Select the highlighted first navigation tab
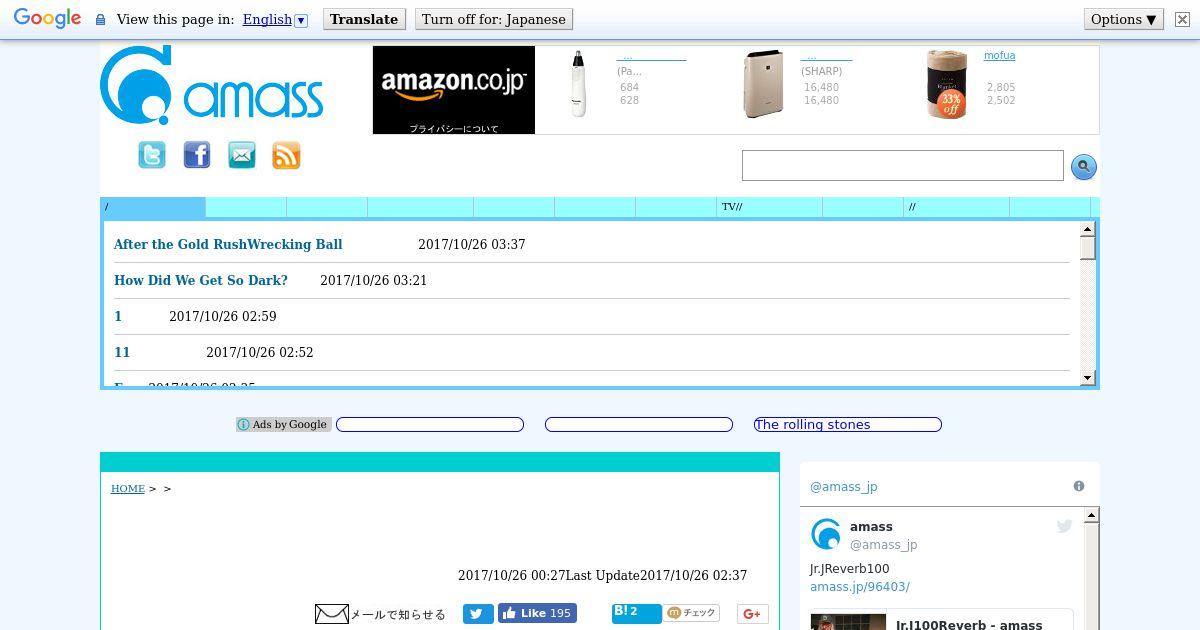Viewport: 1200px width, 630px height. click(x=153, y=207)
